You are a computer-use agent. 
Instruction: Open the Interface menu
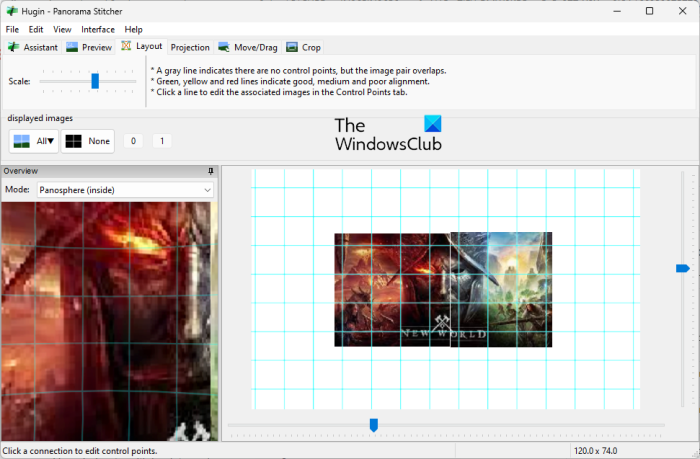tap(98, 29)
